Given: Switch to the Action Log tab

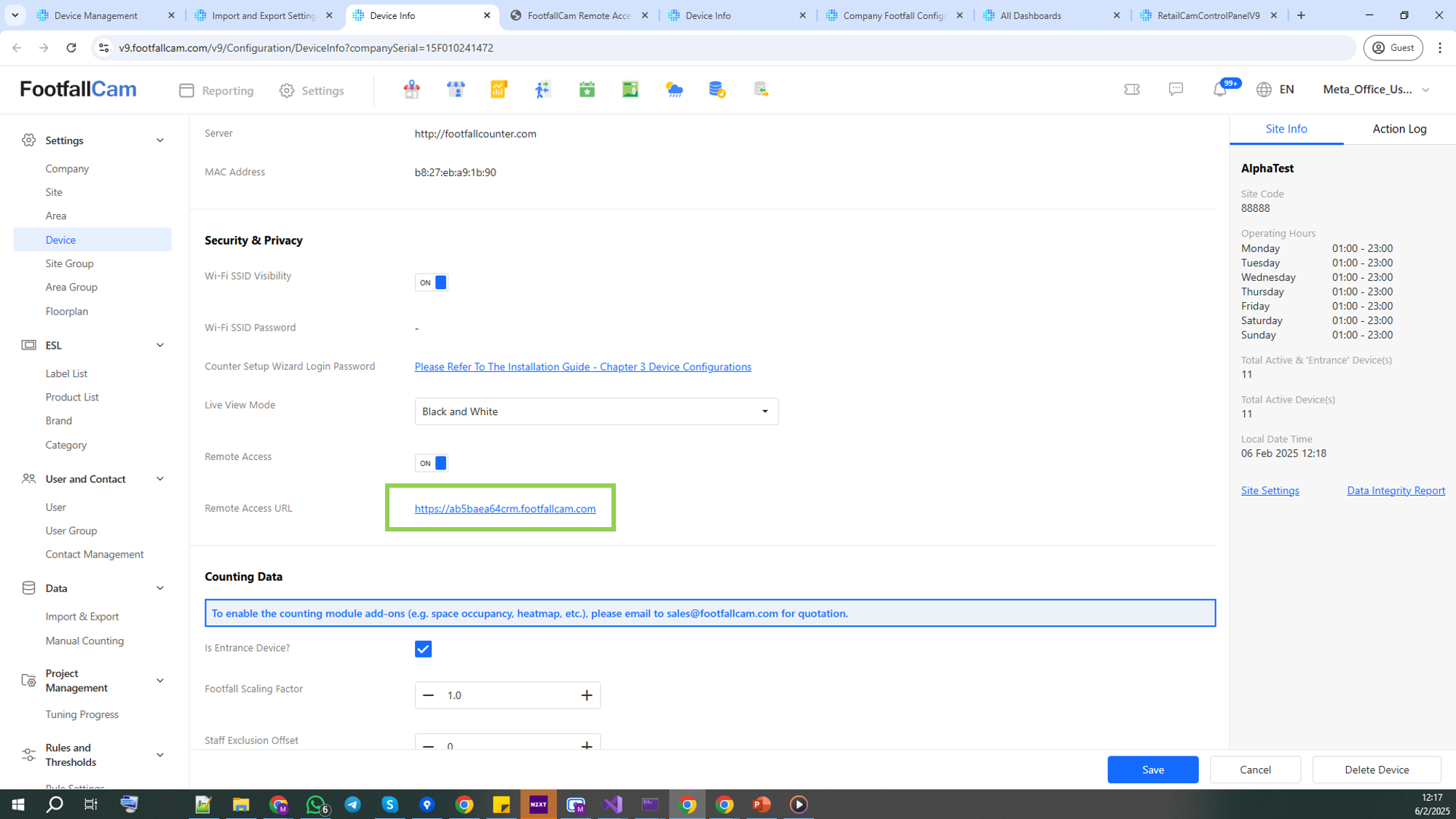Looking at the screenshot, I should (1398, 129).
